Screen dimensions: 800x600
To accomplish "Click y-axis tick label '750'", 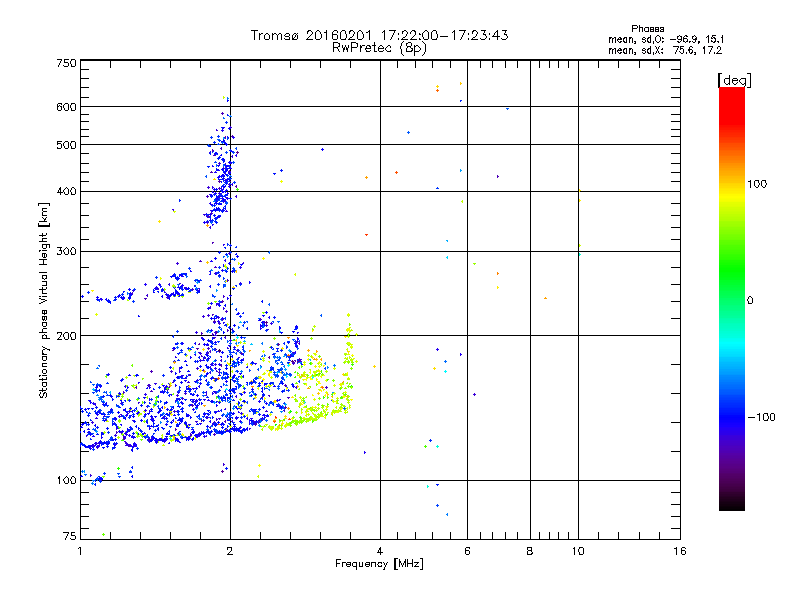I will [66, 63].
